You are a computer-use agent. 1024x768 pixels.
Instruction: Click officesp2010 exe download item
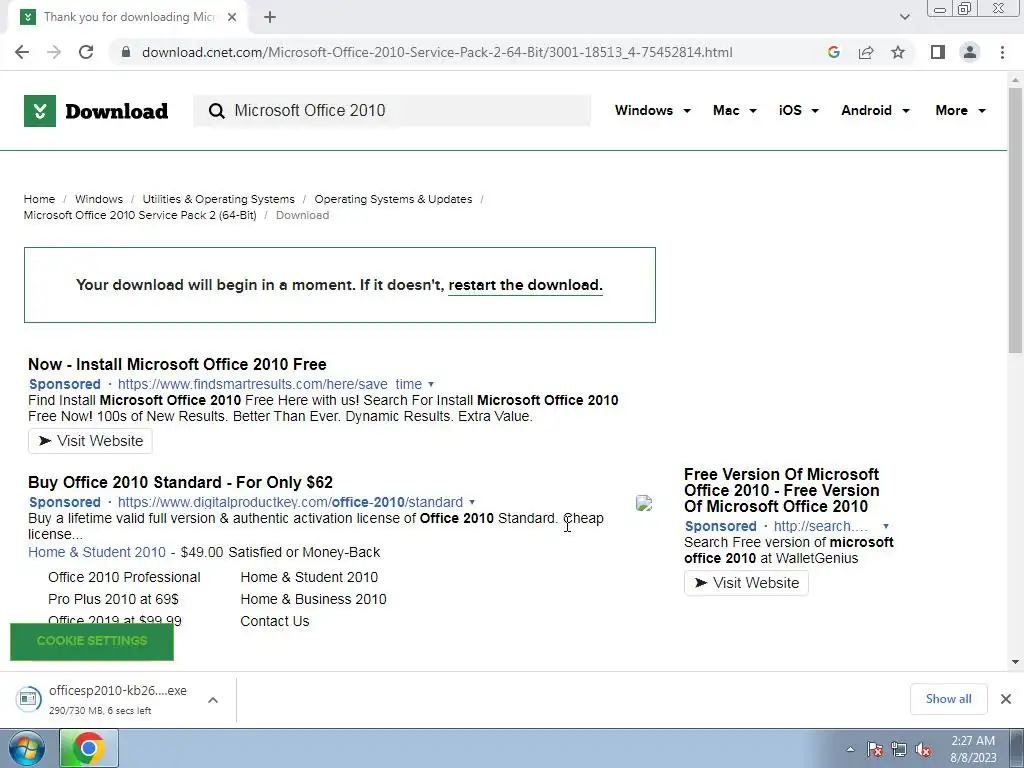click(x=104, y=699)
